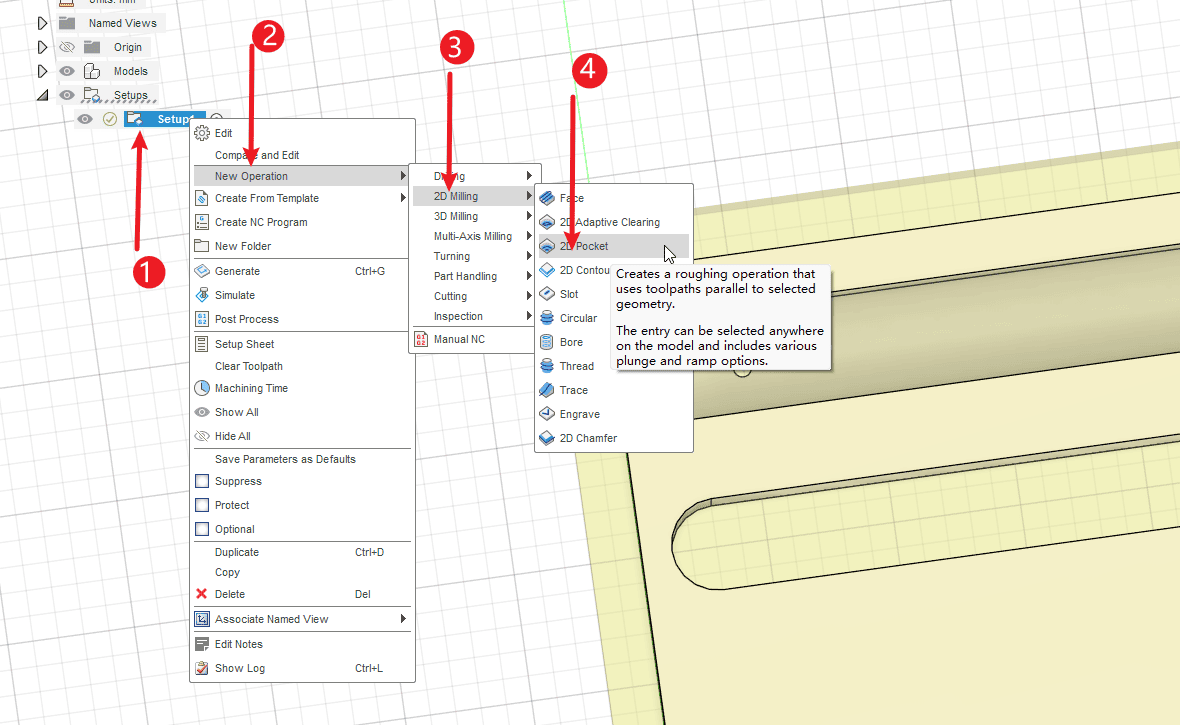This screenshot has width=1180, height=725.
Task: Choose Delete from the context menu
Action: [x=229, y=594]
